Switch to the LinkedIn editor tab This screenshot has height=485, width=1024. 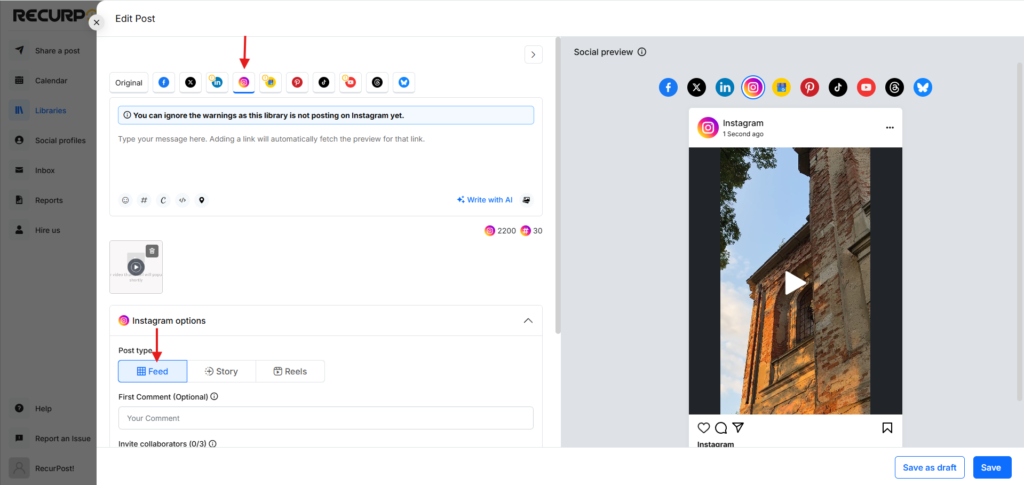click(217, 83)
